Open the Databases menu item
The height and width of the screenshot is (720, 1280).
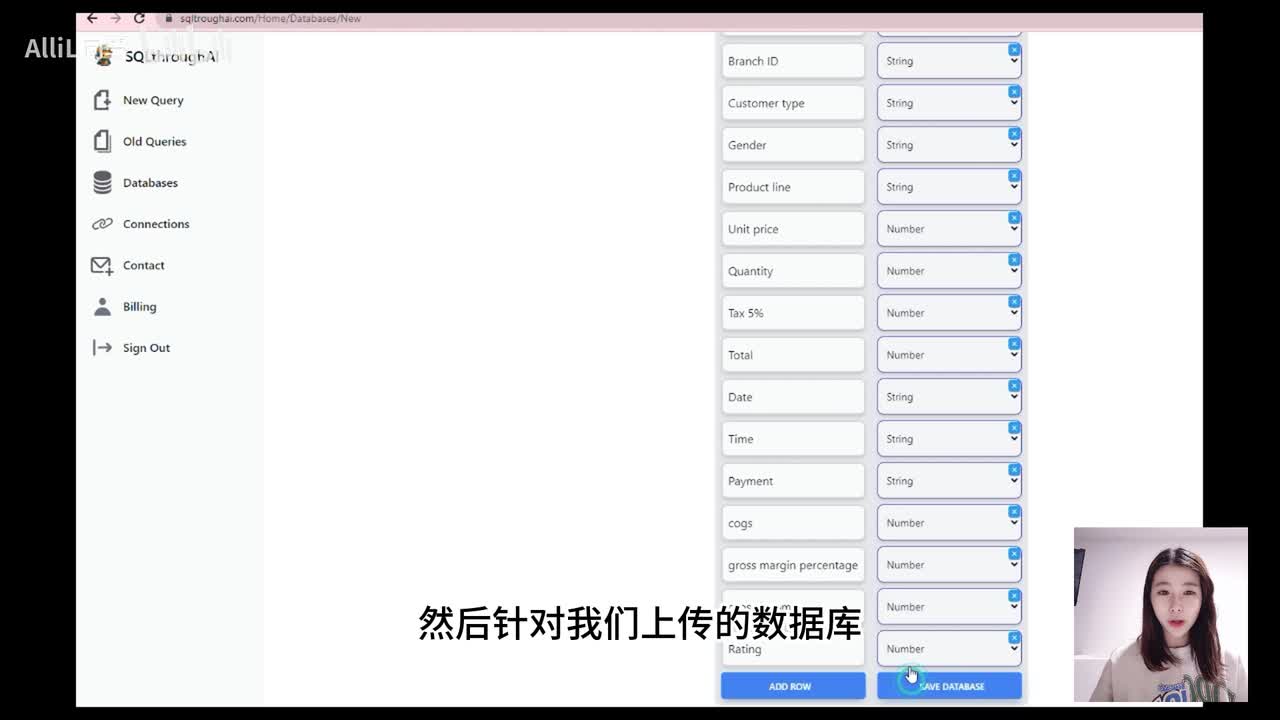[150, 183]
